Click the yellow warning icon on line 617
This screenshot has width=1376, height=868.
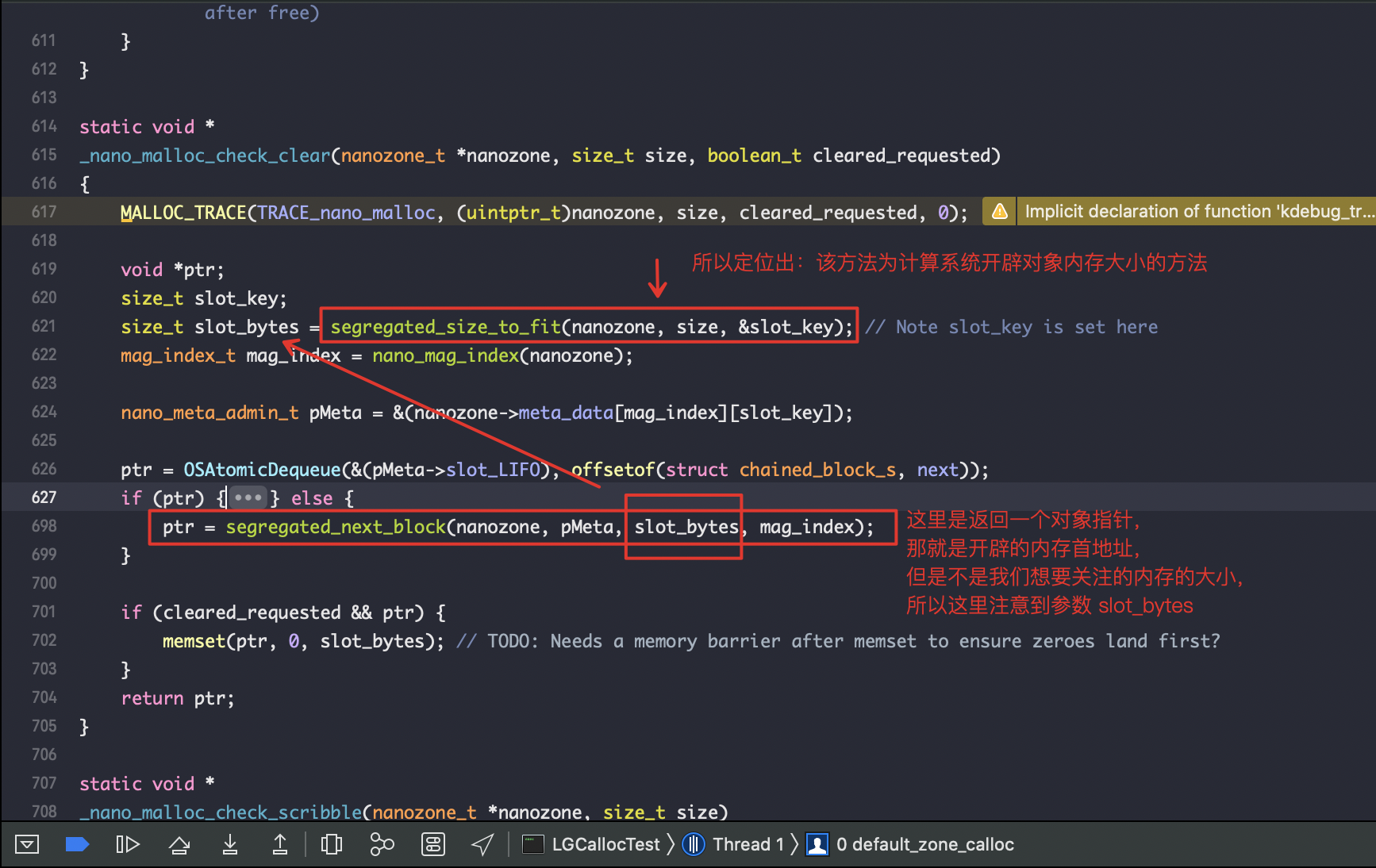click(x=1000, y=211)
